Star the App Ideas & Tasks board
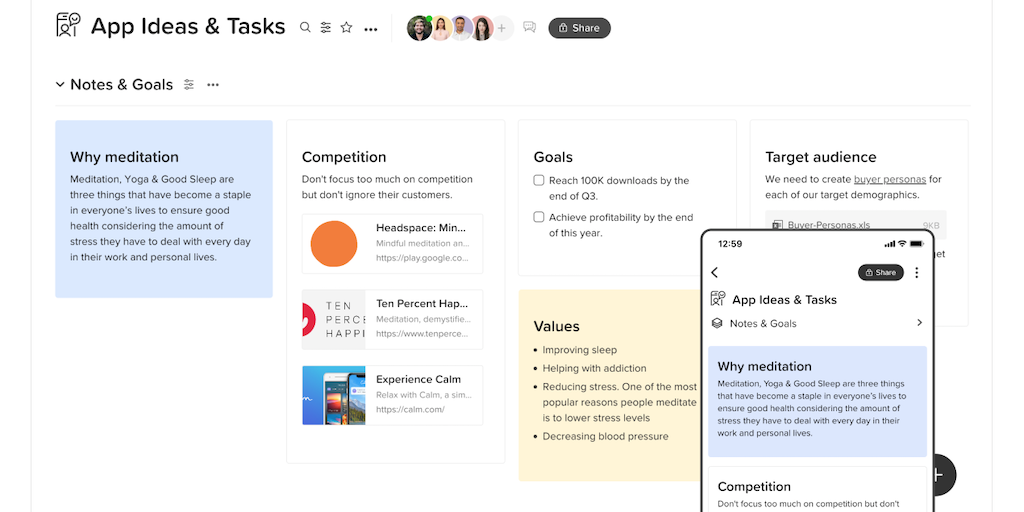The height and width of the screenshot is (512, 1024). 347,28
